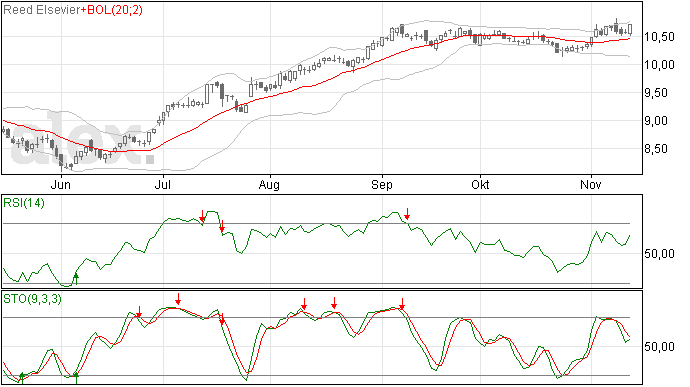
Task: Click the RSI(14) panel label
Action: 24,203
